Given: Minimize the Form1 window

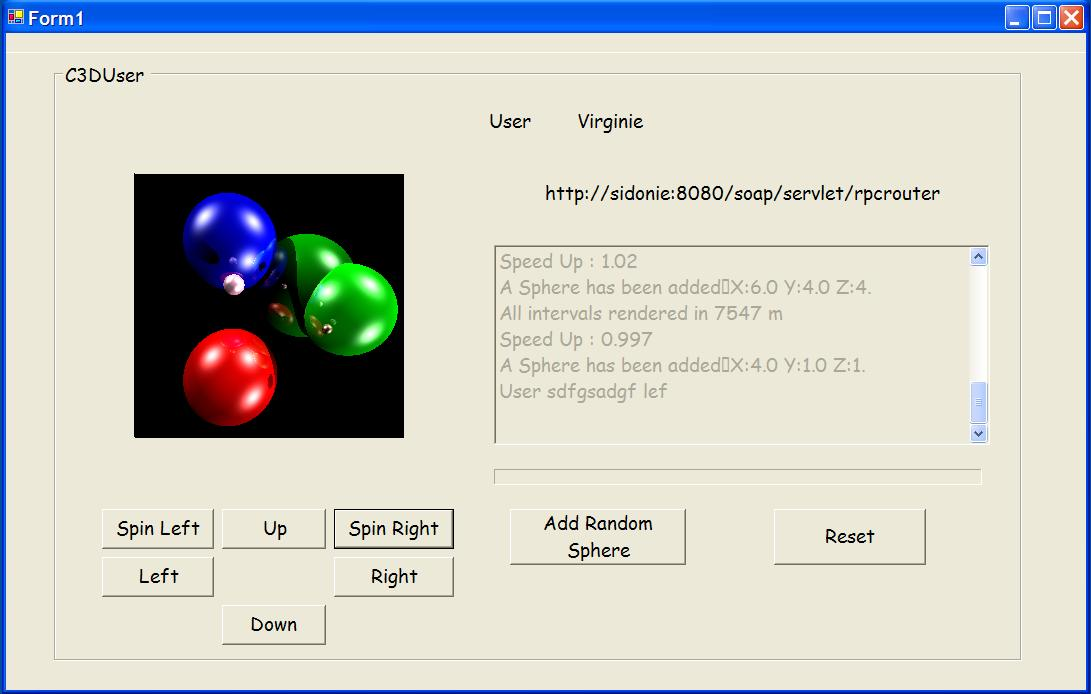Looking at the screenshot, I should tap(1017, 17).
